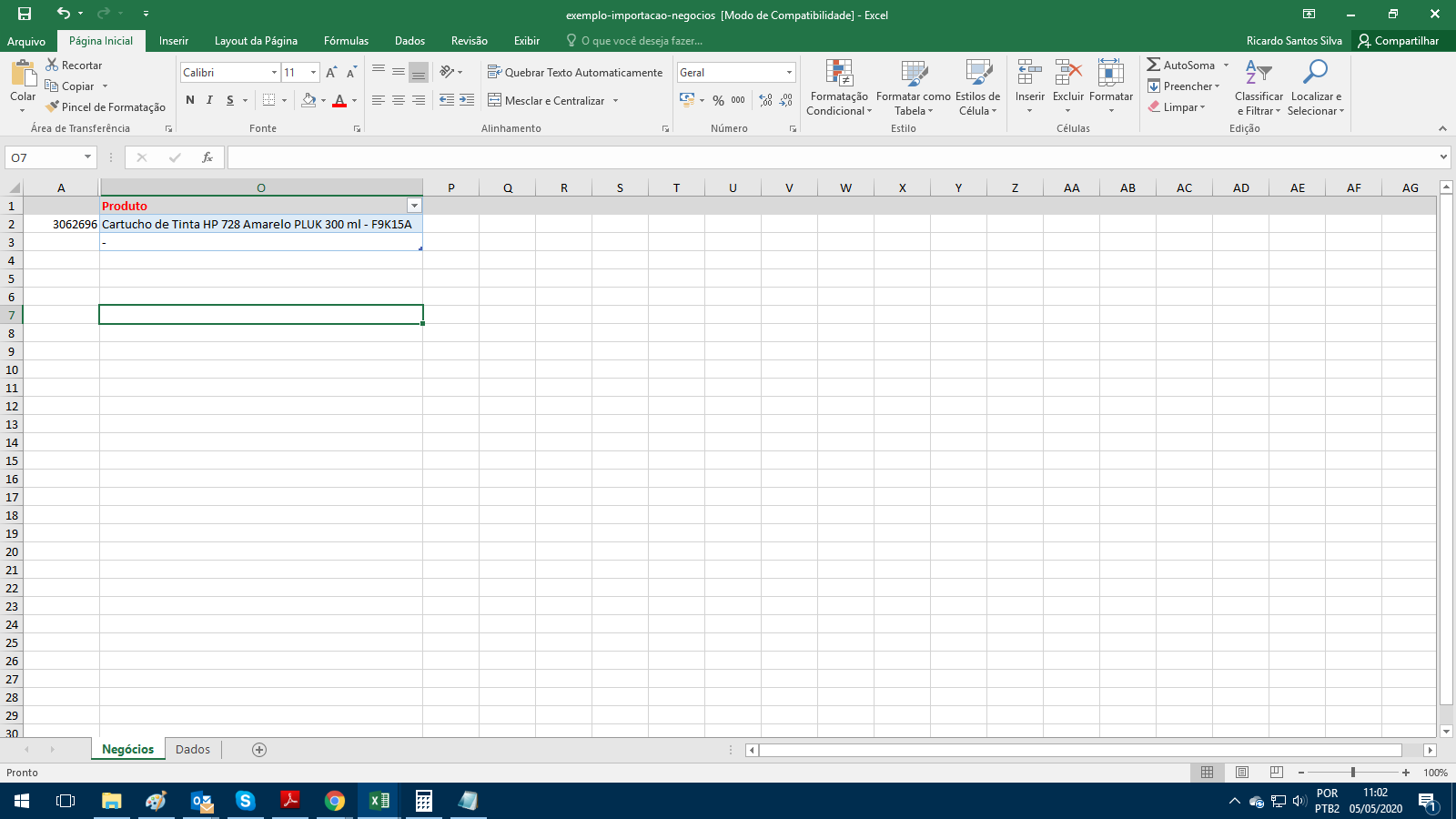Apply fill color bucket
Viewport: 1456px width, 819px height.
point(308,100)
